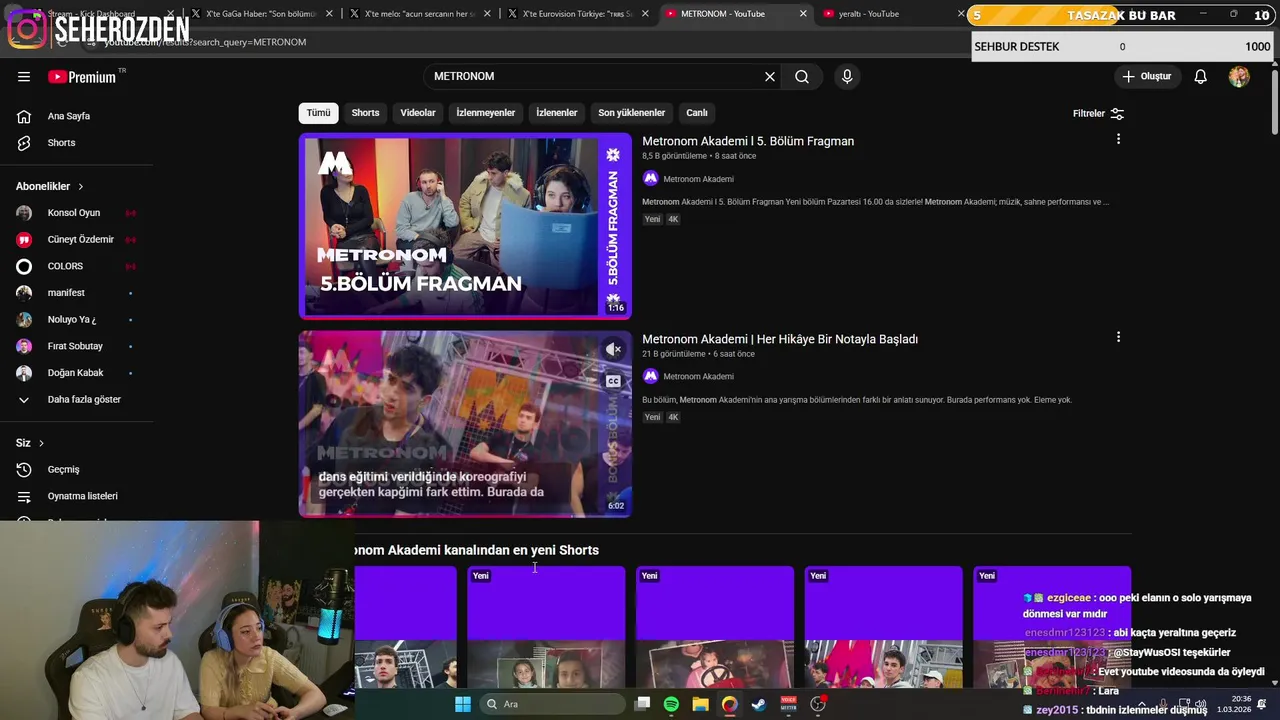Start voice search with microphone icon
The image size is (1280, 720).
[847, 77]
